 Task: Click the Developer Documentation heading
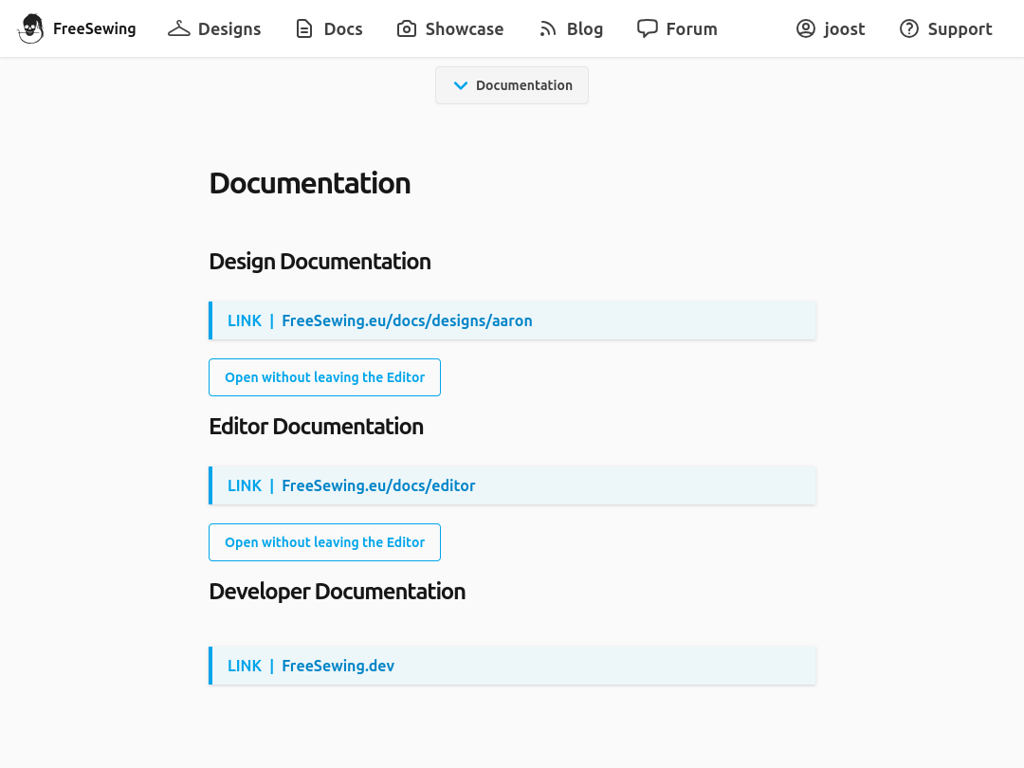pos(337,591)
